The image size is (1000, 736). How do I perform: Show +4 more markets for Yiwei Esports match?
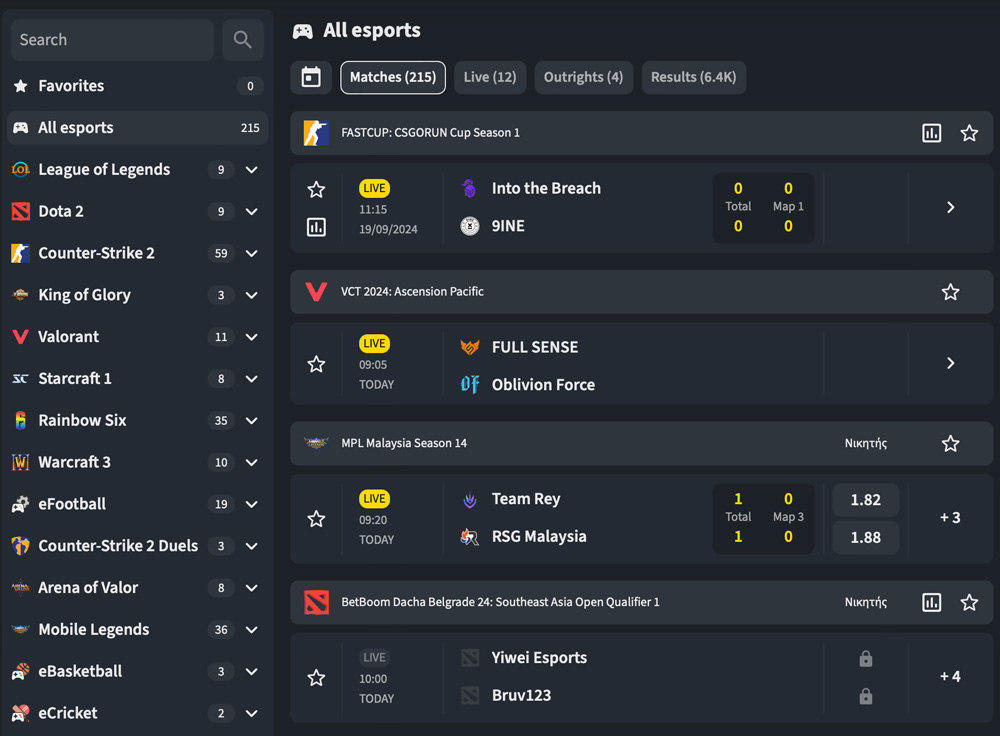point(950,677)
